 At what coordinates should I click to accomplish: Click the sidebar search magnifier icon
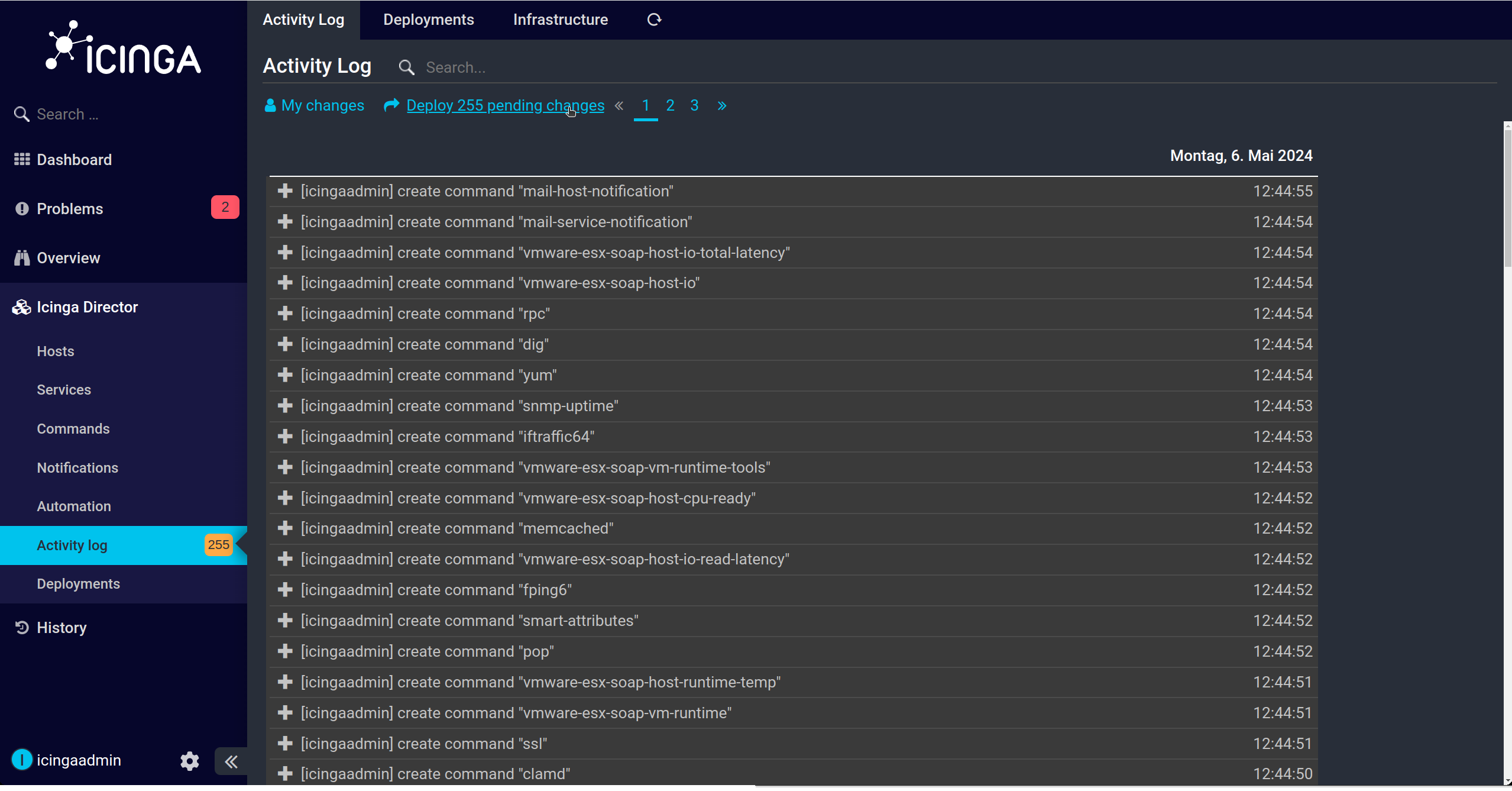click(x=21, y=114)
